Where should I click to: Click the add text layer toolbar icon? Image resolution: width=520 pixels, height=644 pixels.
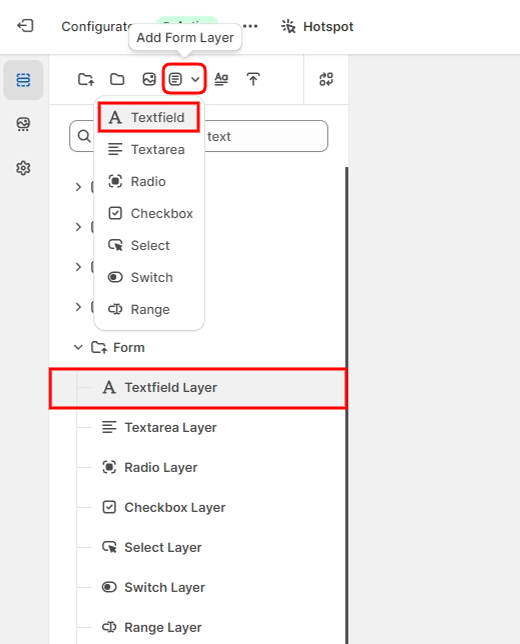coord(221,79)
